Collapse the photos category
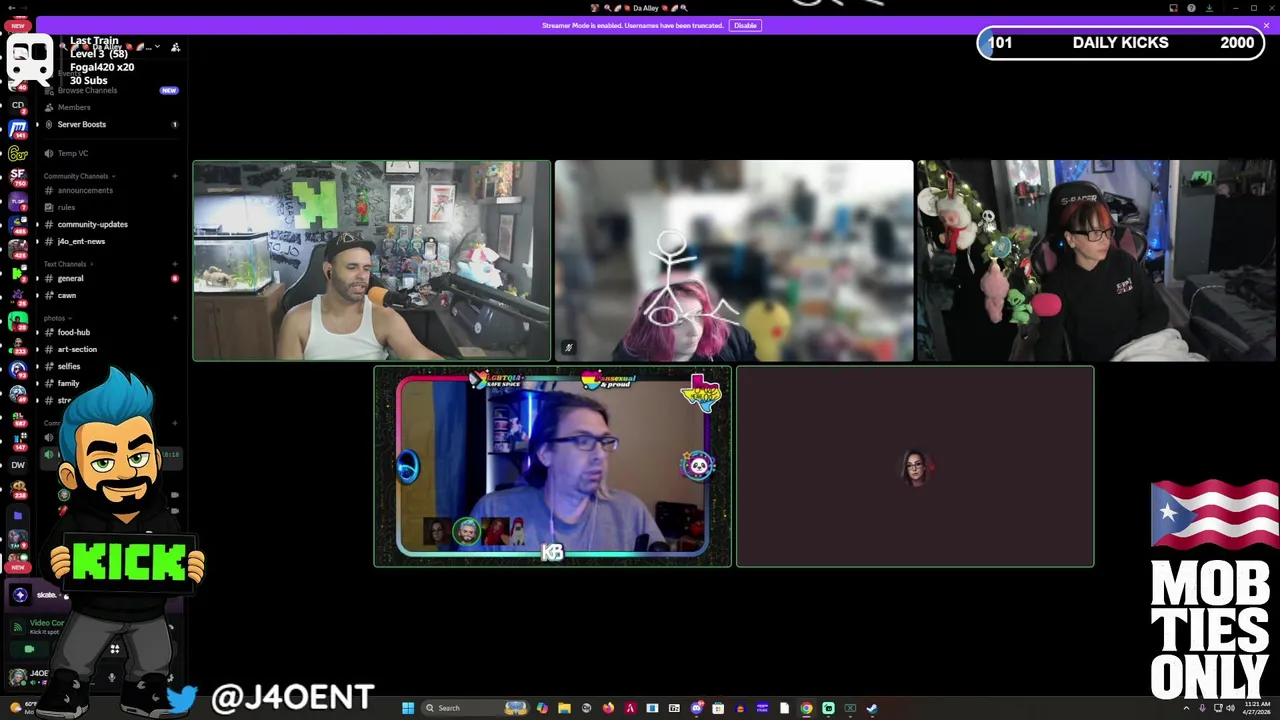 tap(57, 318)
